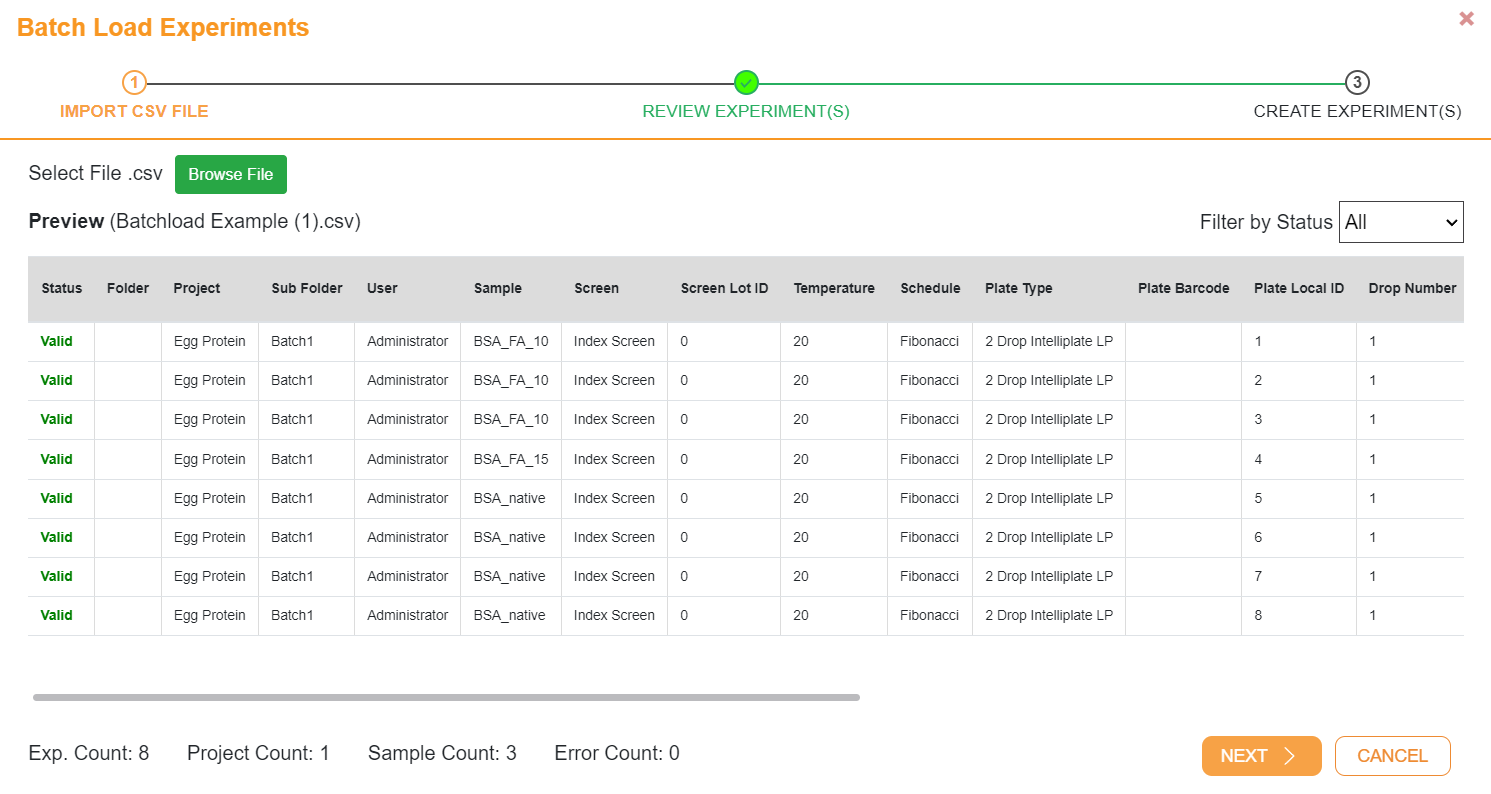Click the Status column header
The width and height of the screenshot is (1491, 794).
point(61,288)
